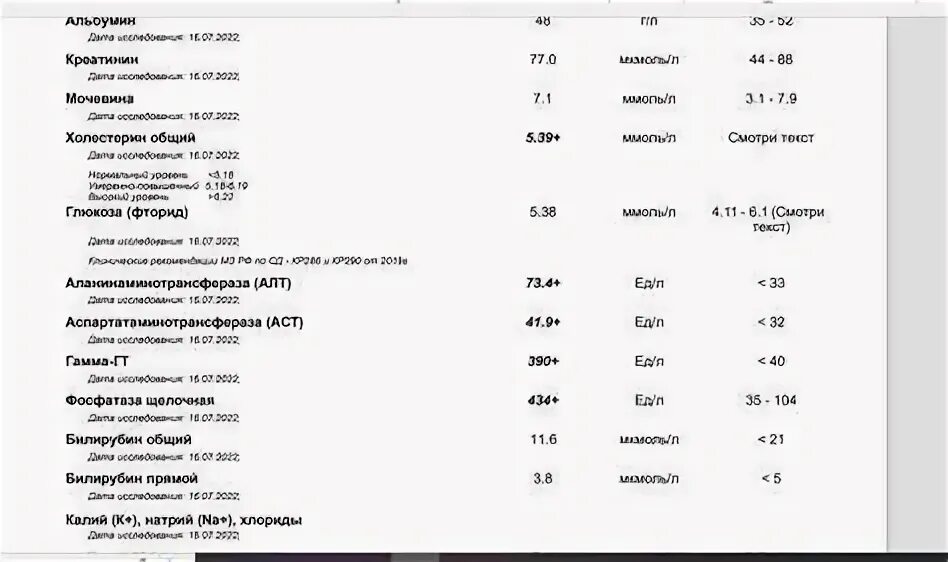Select alkaline phosphatase result 434+
The height and width of the screenshot is (562, 948).
pos(543,400)
